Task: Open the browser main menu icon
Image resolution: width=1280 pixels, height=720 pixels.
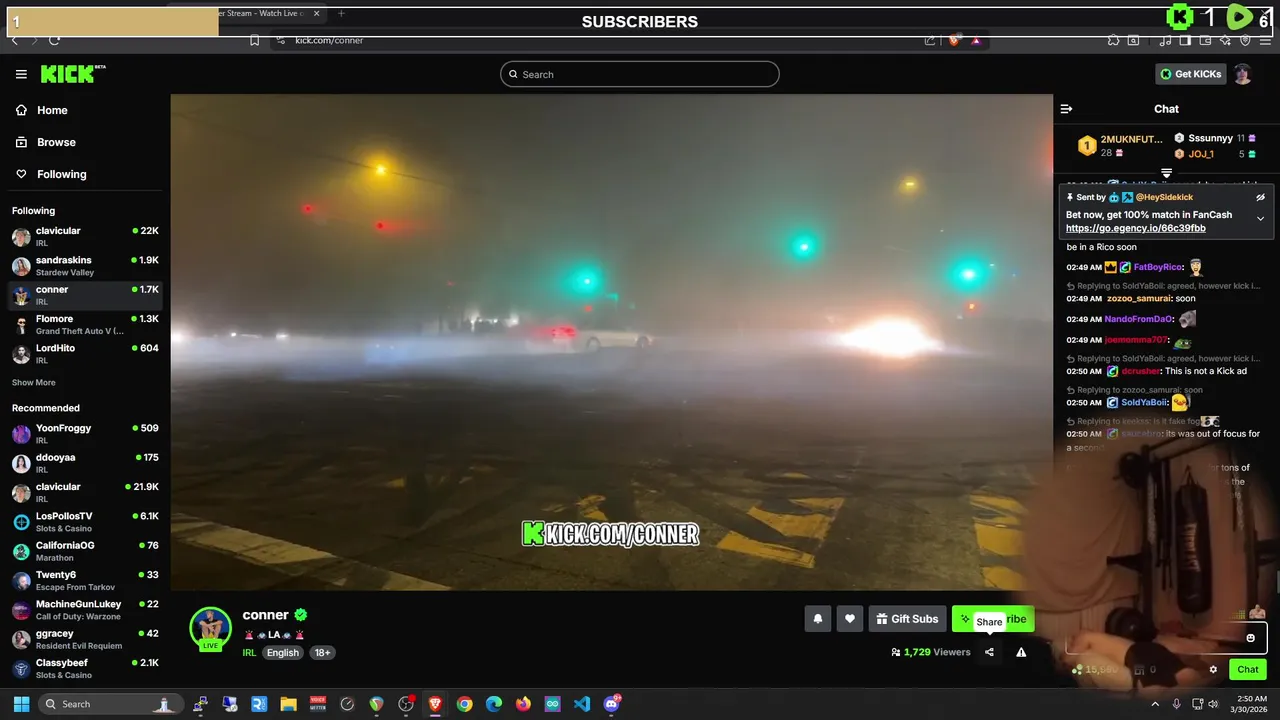Action: pos(1265,40)
